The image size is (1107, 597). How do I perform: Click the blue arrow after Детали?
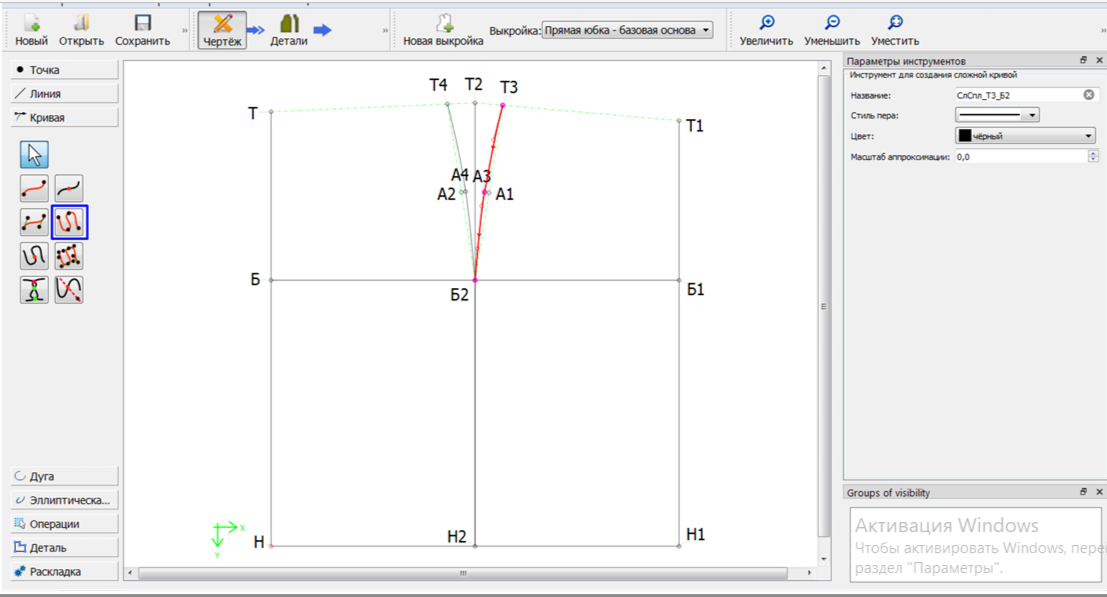323,30
